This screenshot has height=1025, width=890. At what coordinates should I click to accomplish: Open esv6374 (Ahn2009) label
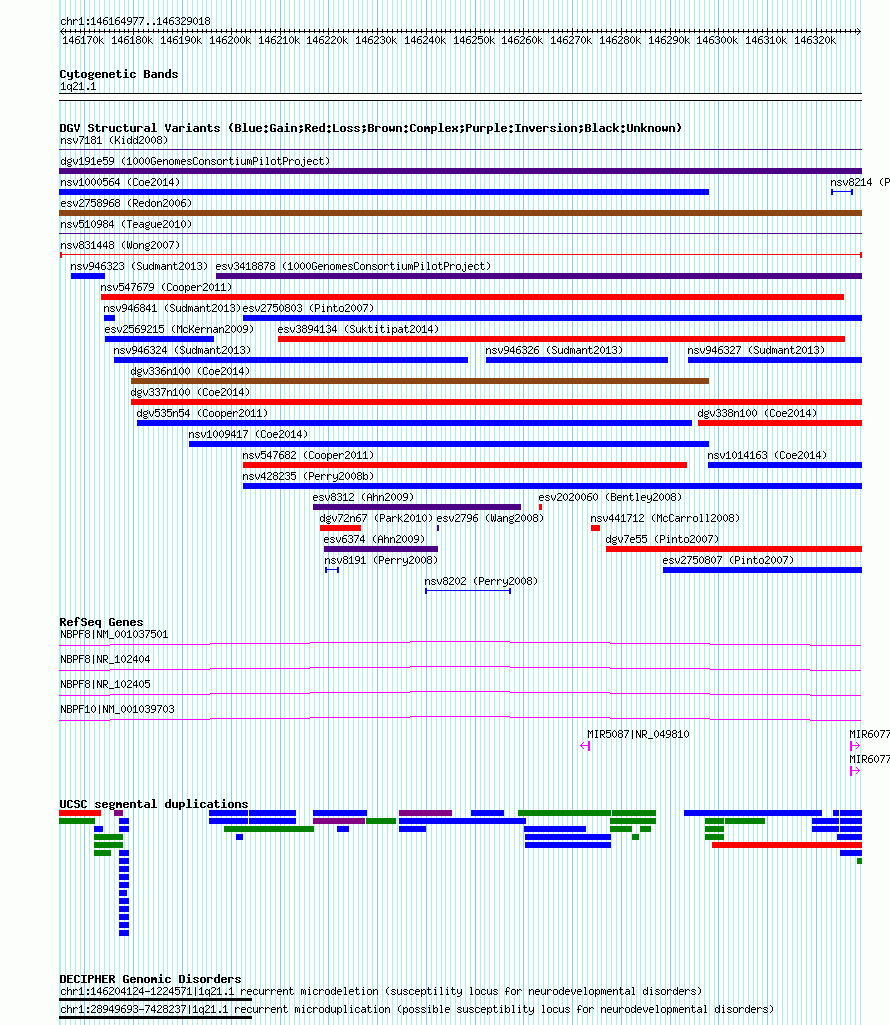[x=374, y=539]
